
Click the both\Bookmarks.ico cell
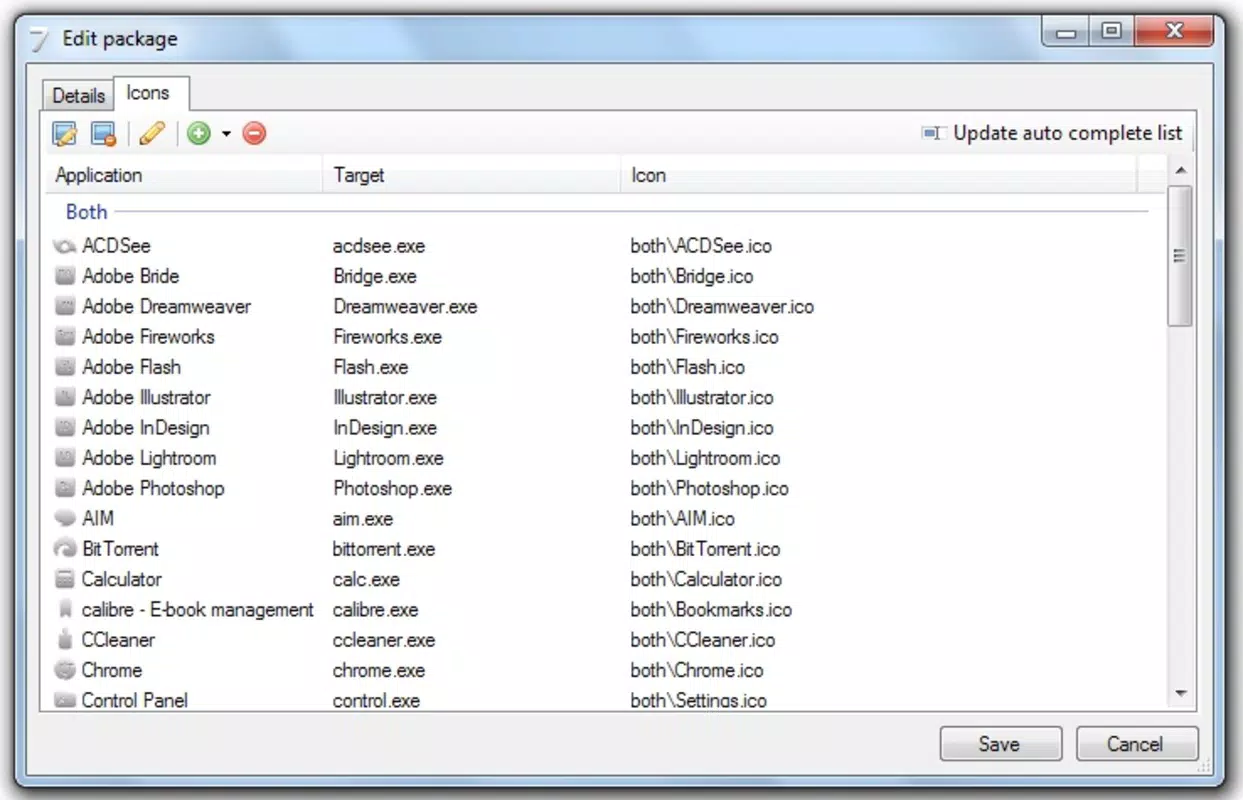pos(711,609)
